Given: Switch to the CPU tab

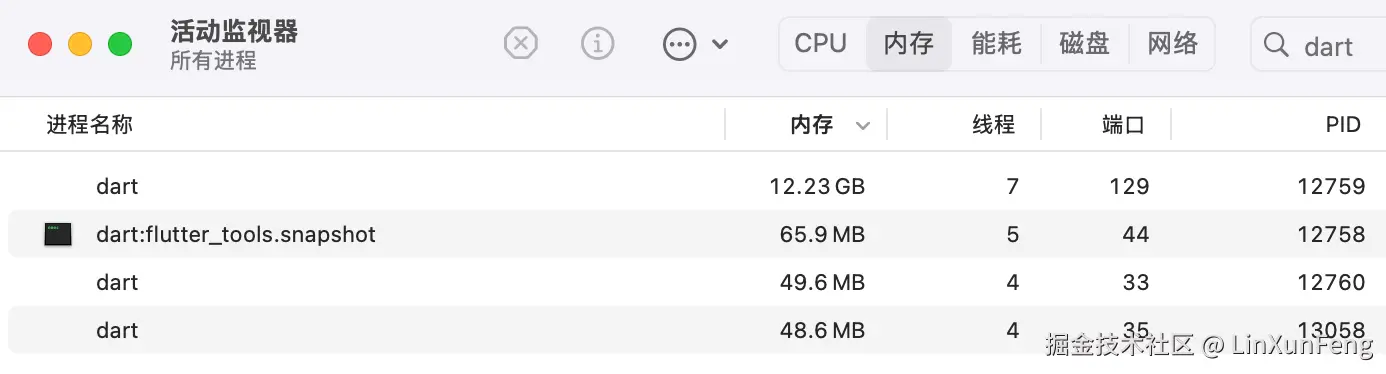Looking at the screenshot, I should pyautogui.click(x=821, y=43).
